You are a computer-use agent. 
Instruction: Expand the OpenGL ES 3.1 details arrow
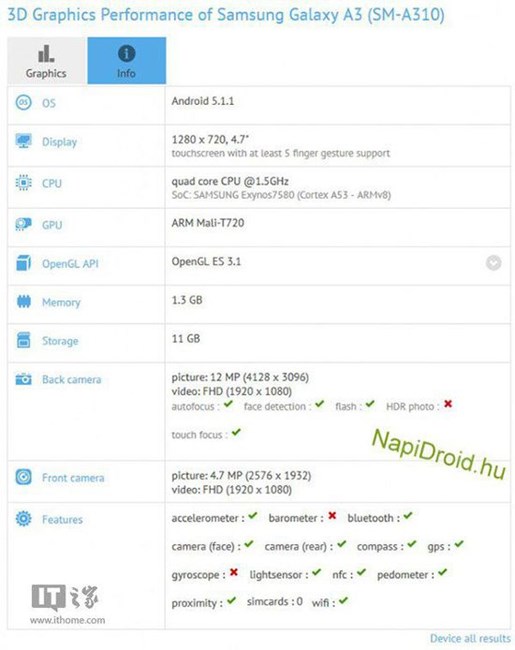(493, 263)
